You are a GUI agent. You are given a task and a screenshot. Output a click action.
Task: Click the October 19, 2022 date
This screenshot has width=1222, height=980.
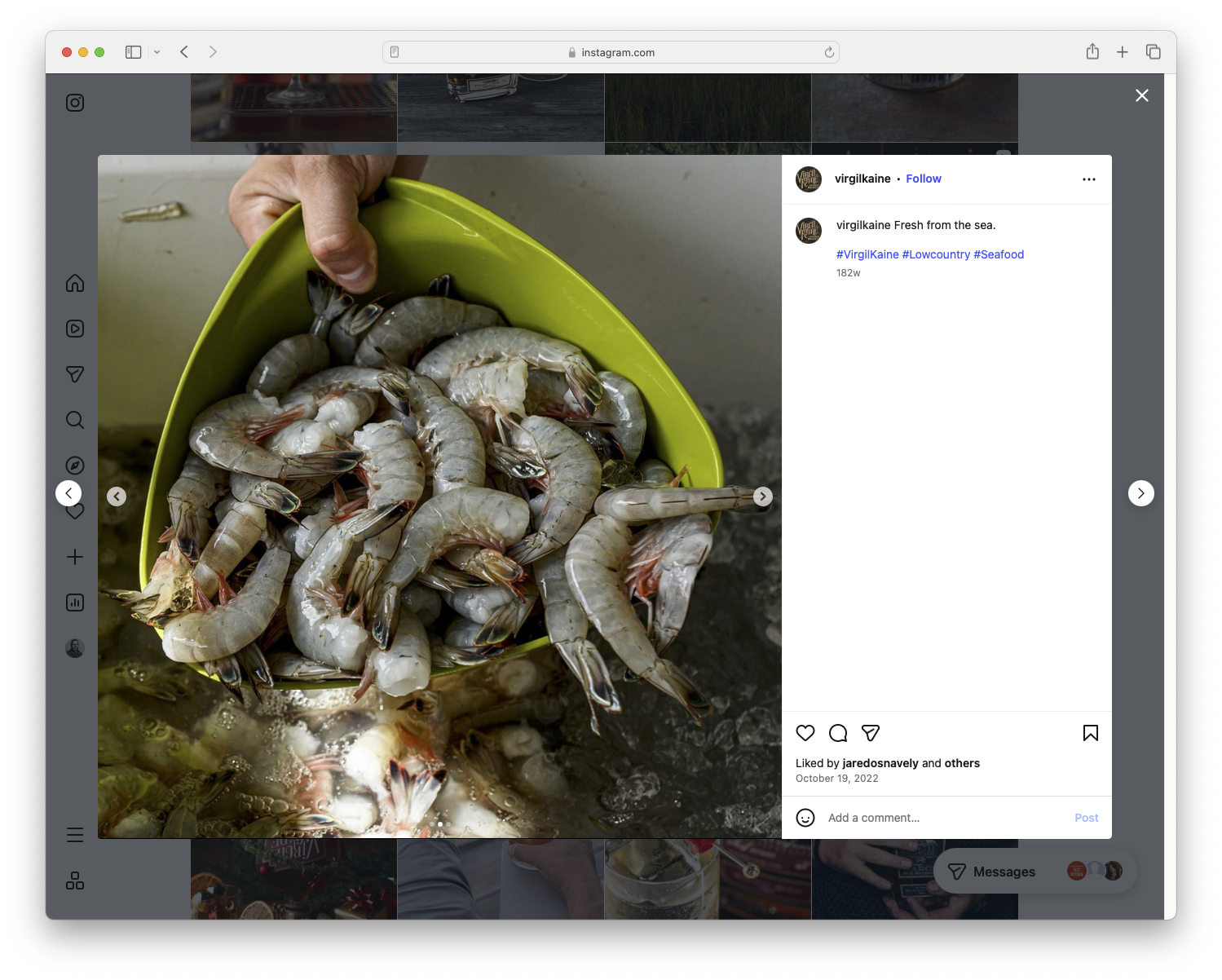pos(837,779)
